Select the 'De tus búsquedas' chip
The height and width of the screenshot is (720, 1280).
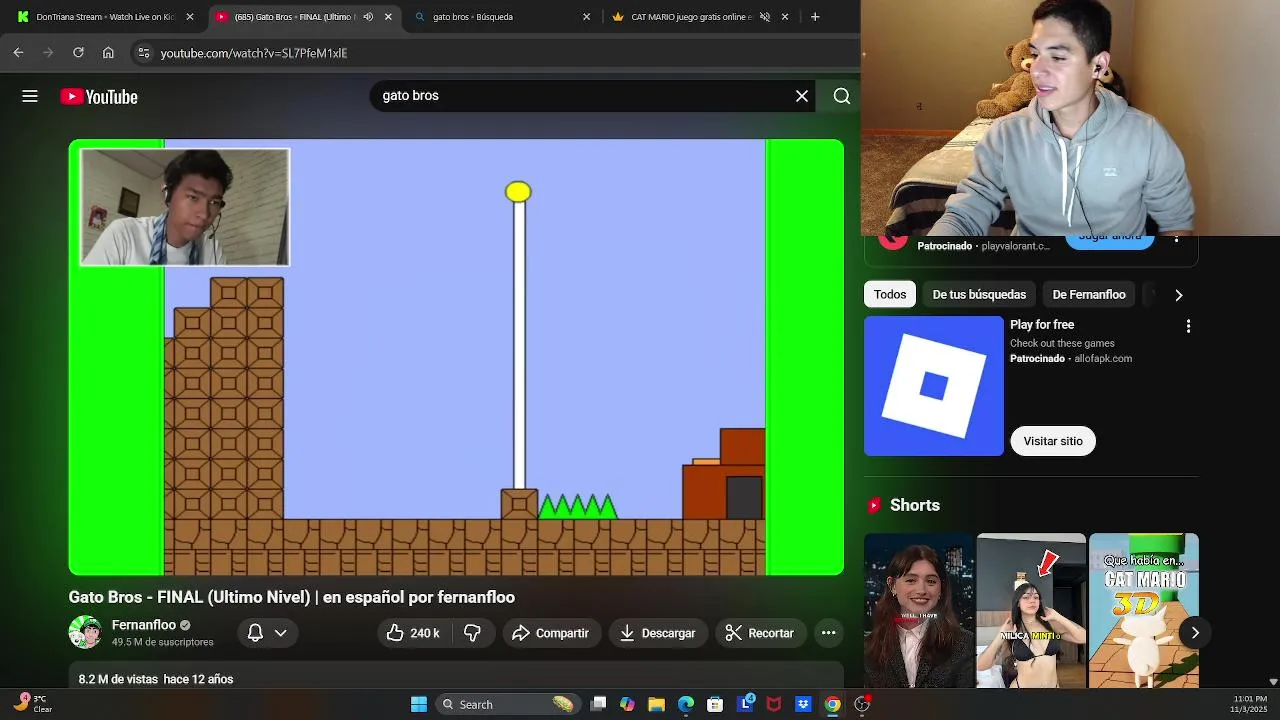[979, 295]
